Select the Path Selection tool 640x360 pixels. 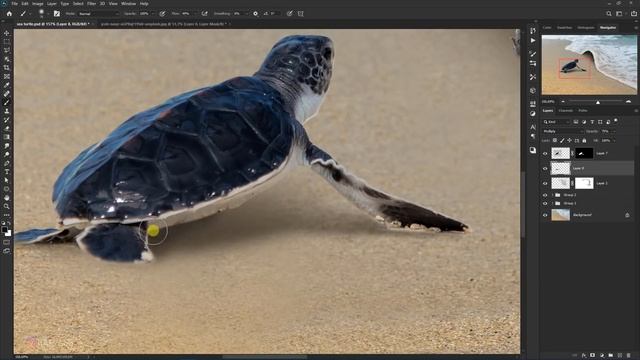(x=7, y=180)
